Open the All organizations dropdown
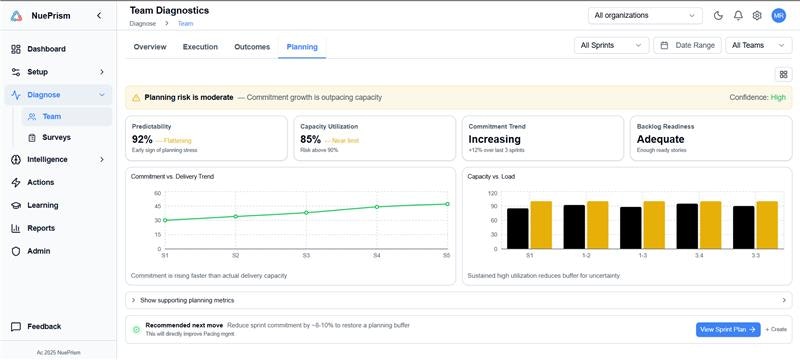 pyautogui.click(x=645, y=15)
